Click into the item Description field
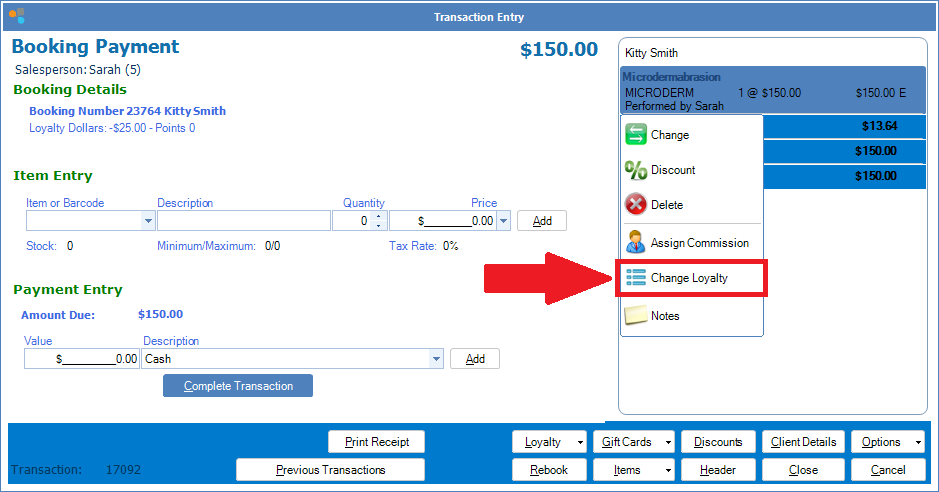This screenshot has width=939, height=492. [243, 221]
